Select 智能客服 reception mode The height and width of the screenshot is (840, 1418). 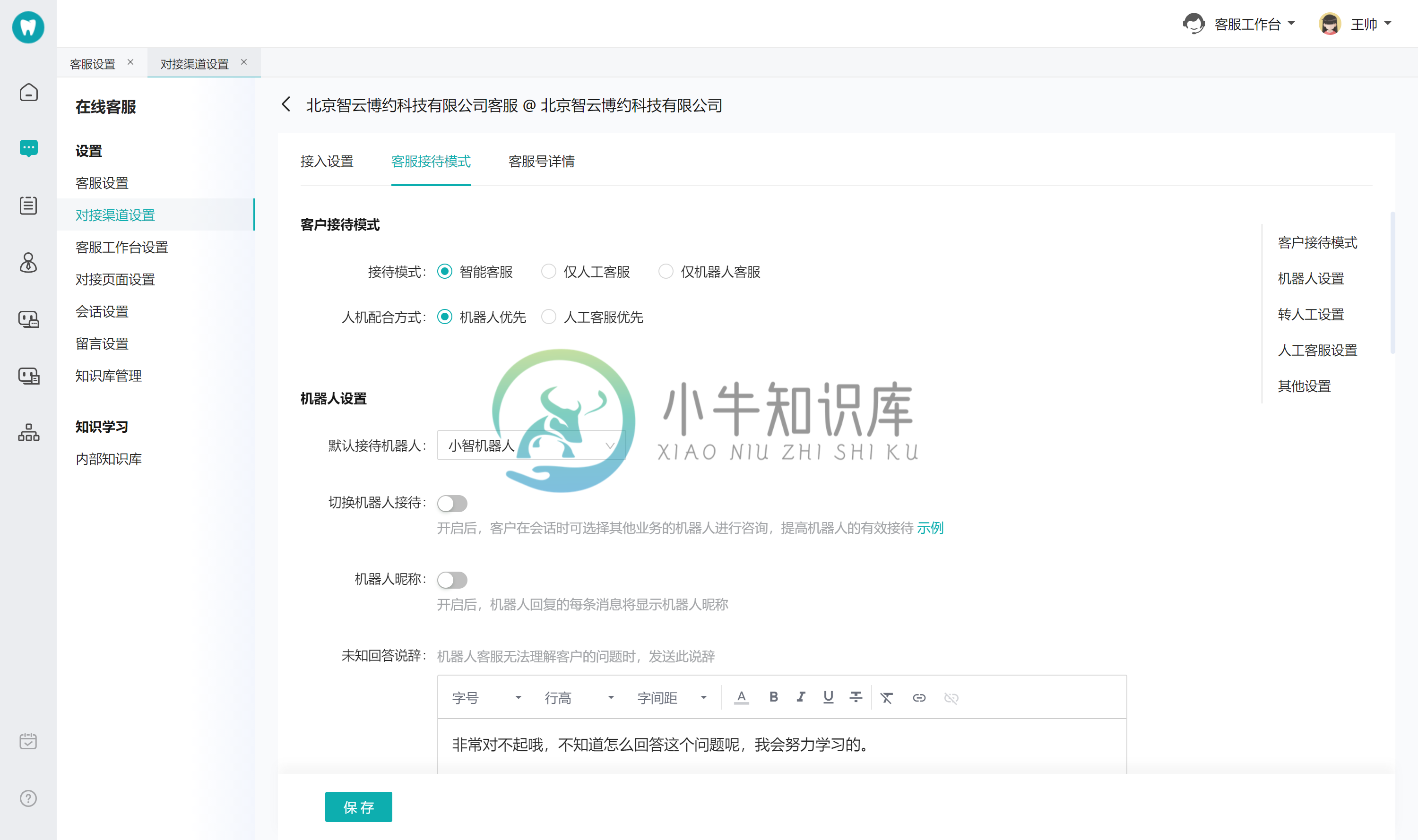[444, 272]
